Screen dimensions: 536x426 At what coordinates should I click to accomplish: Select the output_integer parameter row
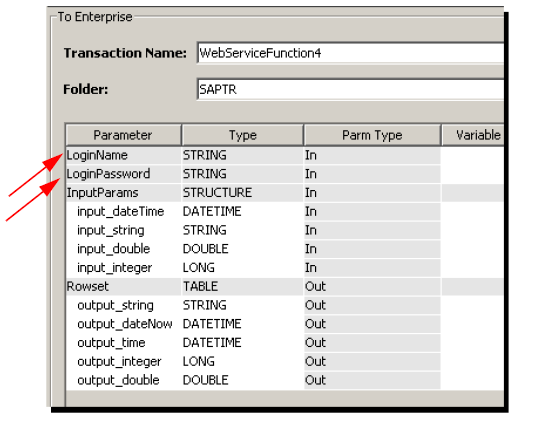click(285, 362)
